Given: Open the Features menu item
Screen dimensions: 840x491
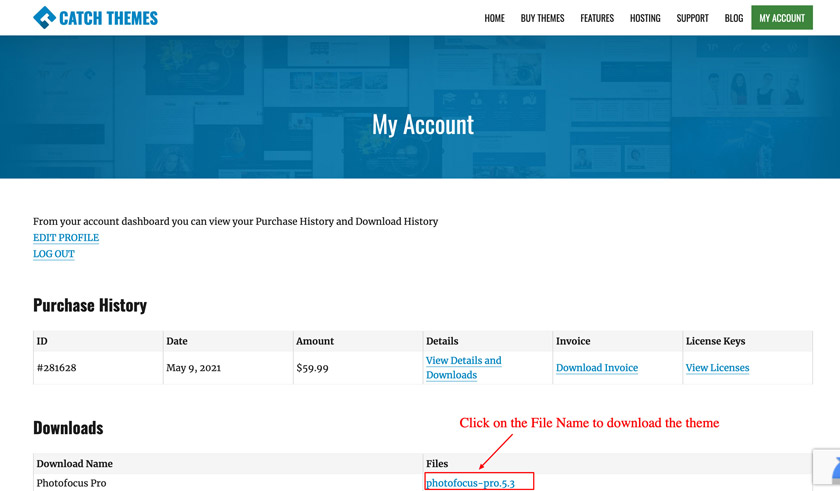Looking at the screenshot, I should coord(597,18).
